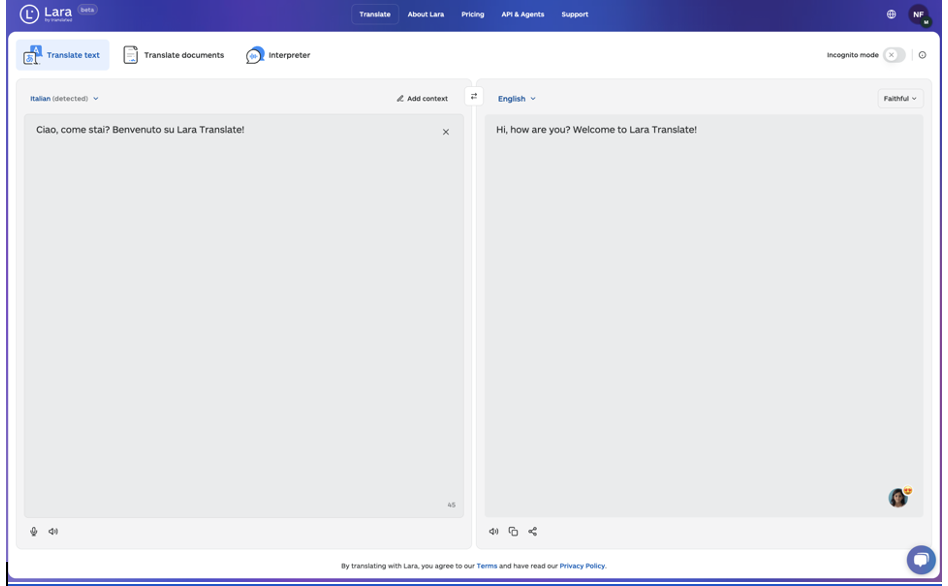Open the Italian detected source language dropdown
The image size is (948, 586).
tap(64, 99)
